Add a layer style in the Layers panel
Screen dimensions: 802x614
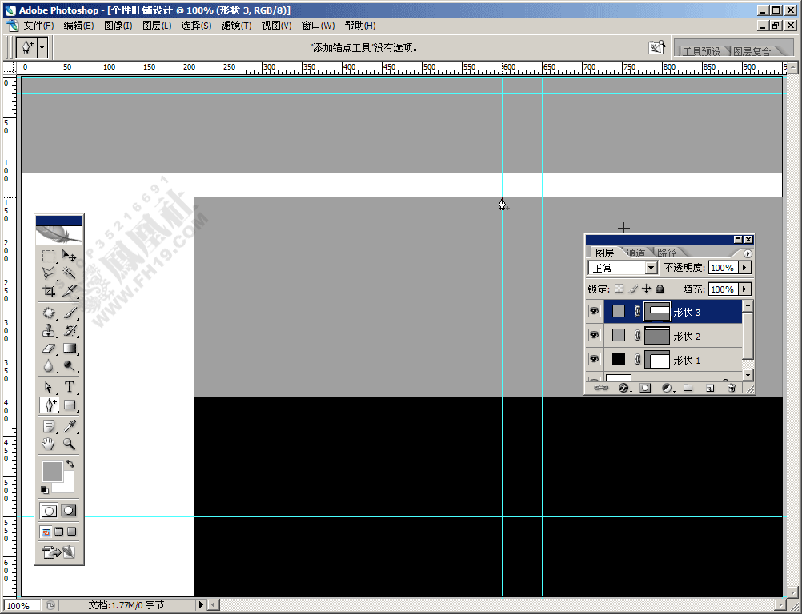623,388
